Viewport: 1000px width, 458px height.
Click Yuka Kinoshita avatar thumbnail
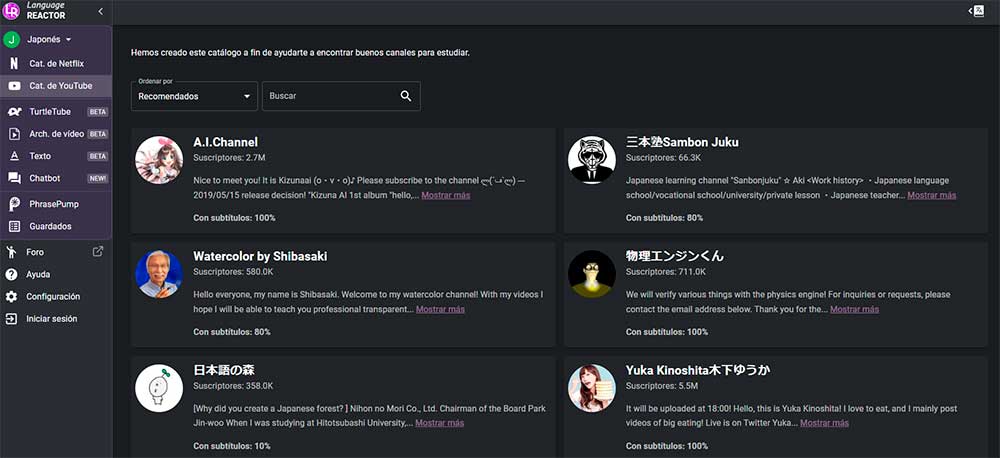point(592,388)
